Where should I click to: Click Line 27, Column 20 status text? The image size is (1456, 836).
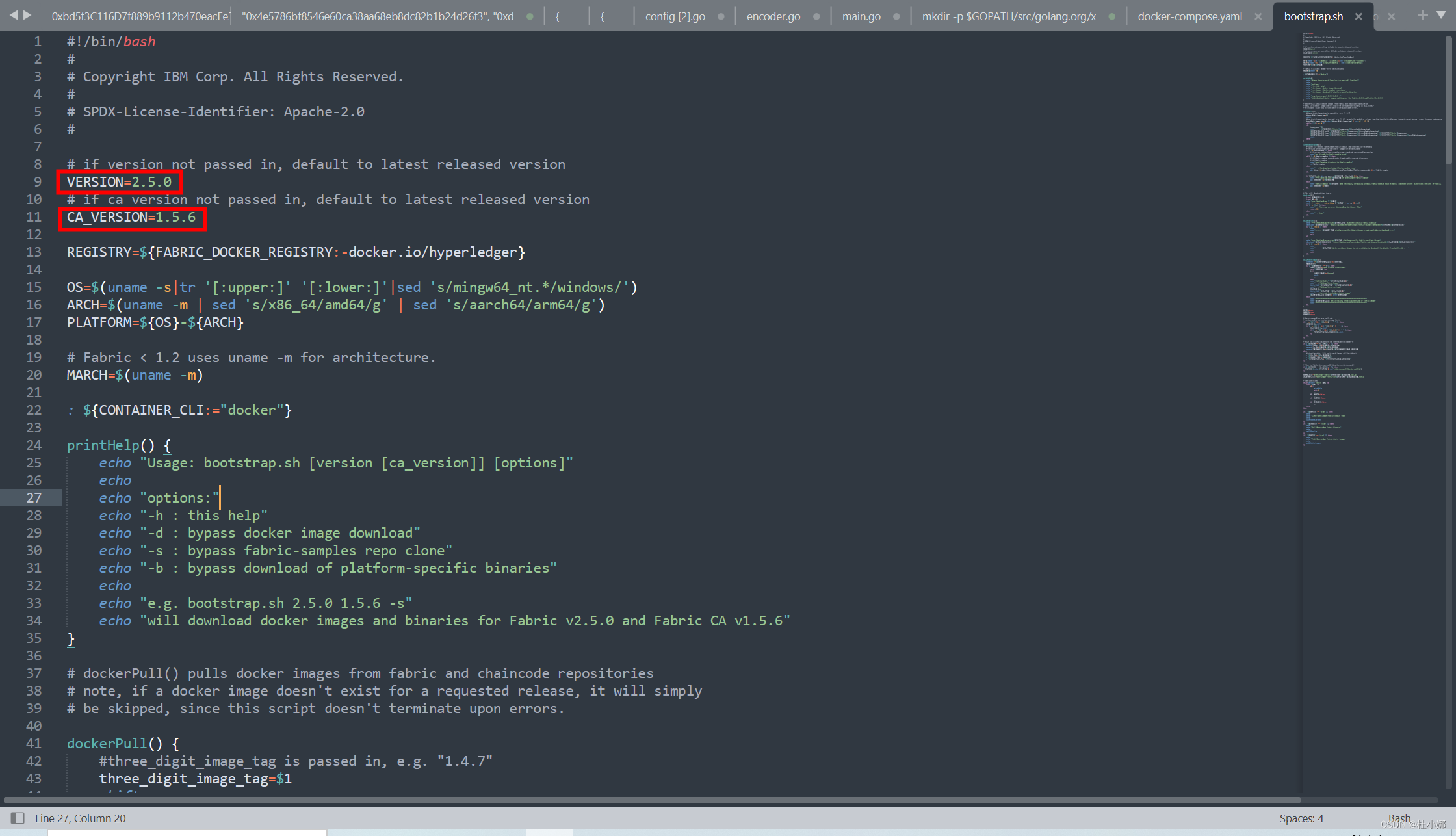(x=81, y=818)
